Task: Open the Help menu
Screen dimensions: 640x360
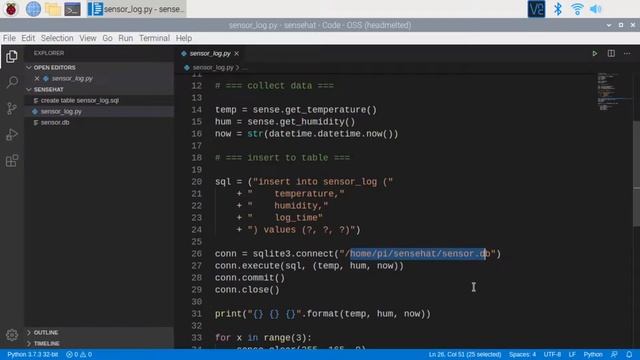Action: tap(184, 38)
